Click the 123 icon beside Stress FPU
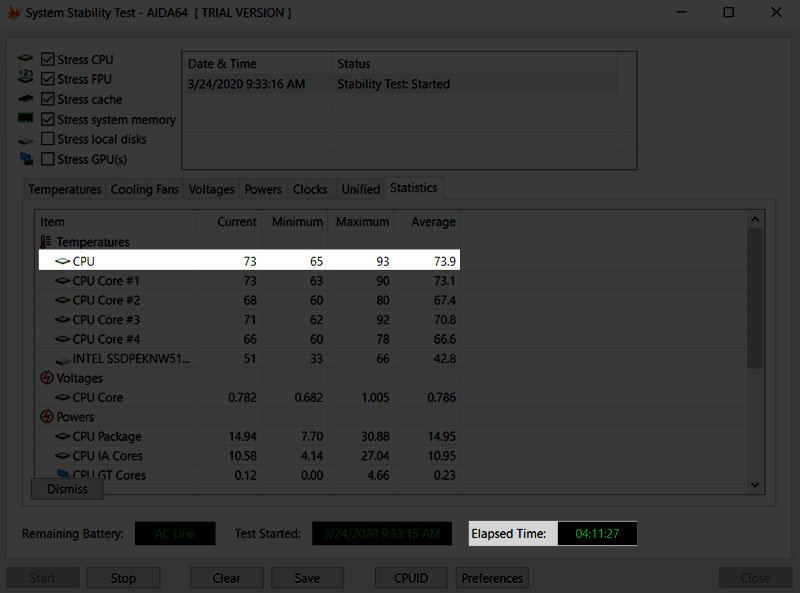800x593 pixels. (x=26, y=77)
